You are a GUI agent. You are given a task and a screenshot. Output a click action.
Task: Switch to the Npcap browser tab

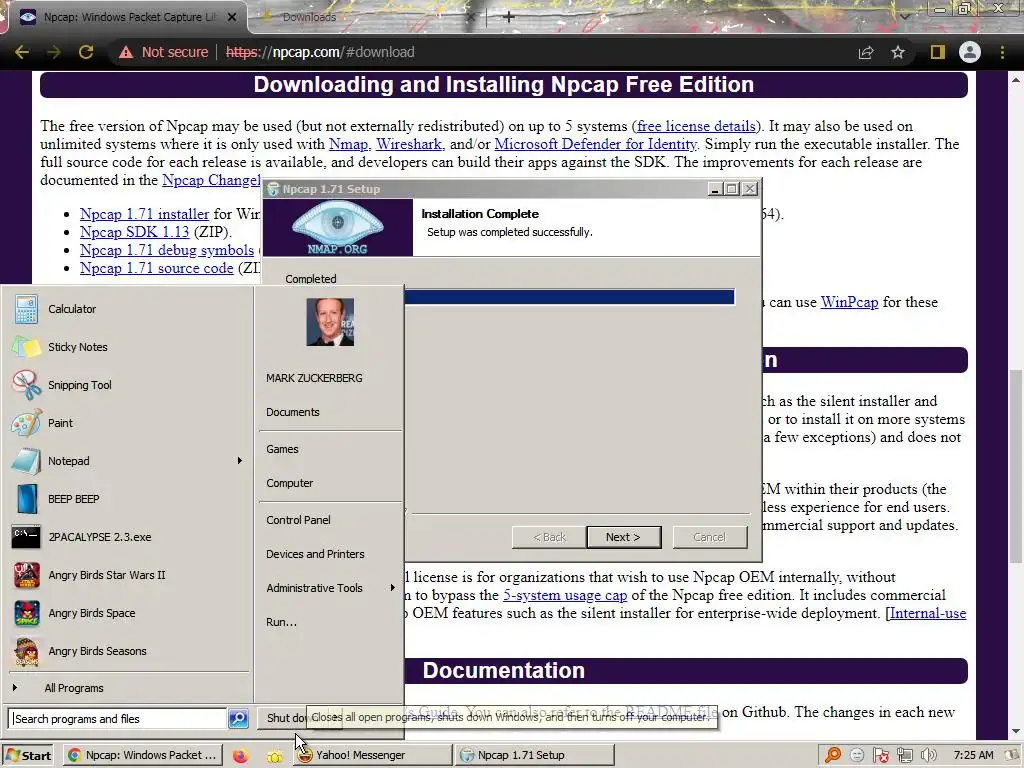click(x=127, y=17)
